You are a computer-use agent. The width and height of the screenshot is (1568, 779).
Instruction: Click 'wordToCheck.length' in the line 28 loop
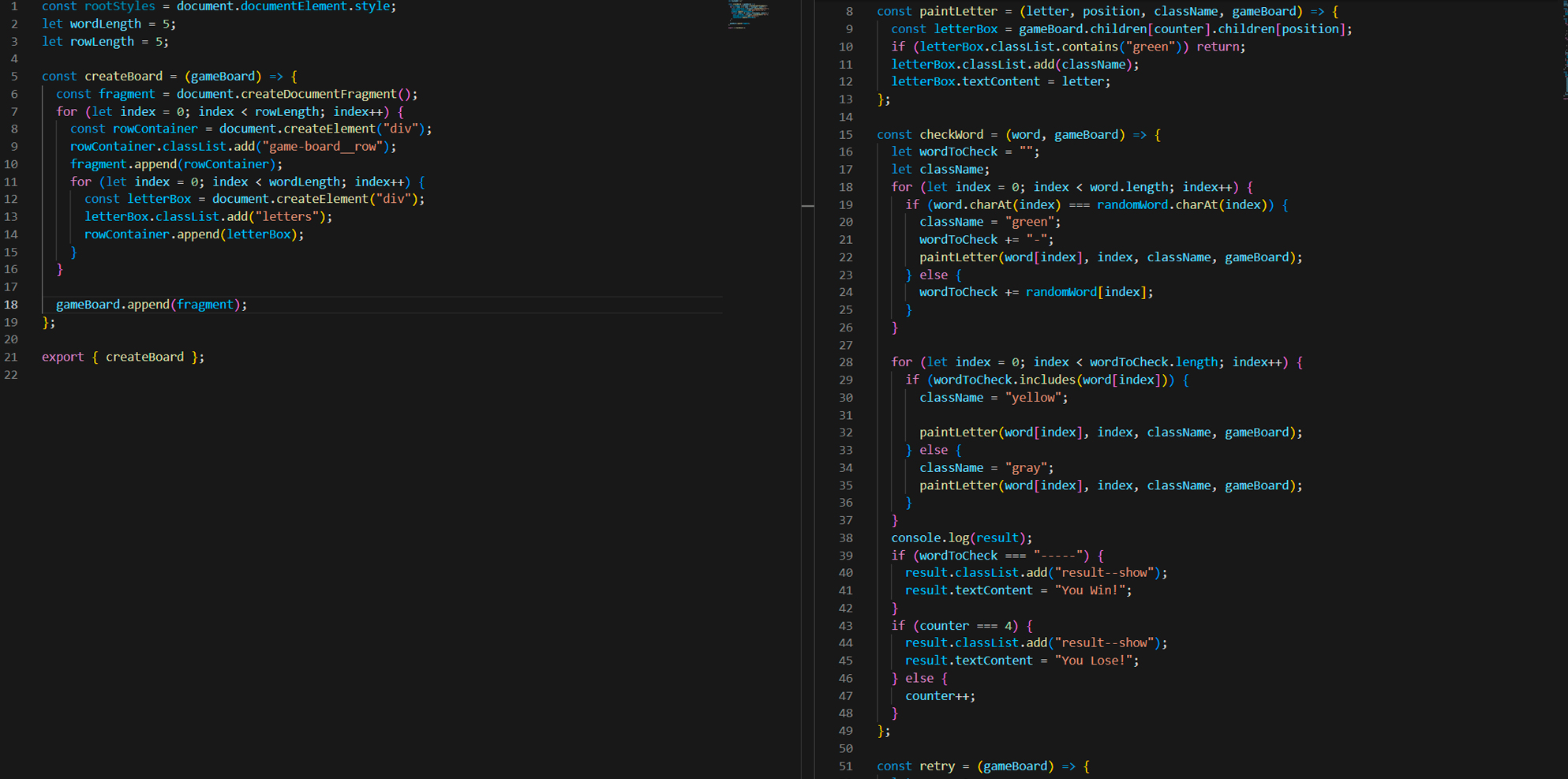(x=1154, y=362)
